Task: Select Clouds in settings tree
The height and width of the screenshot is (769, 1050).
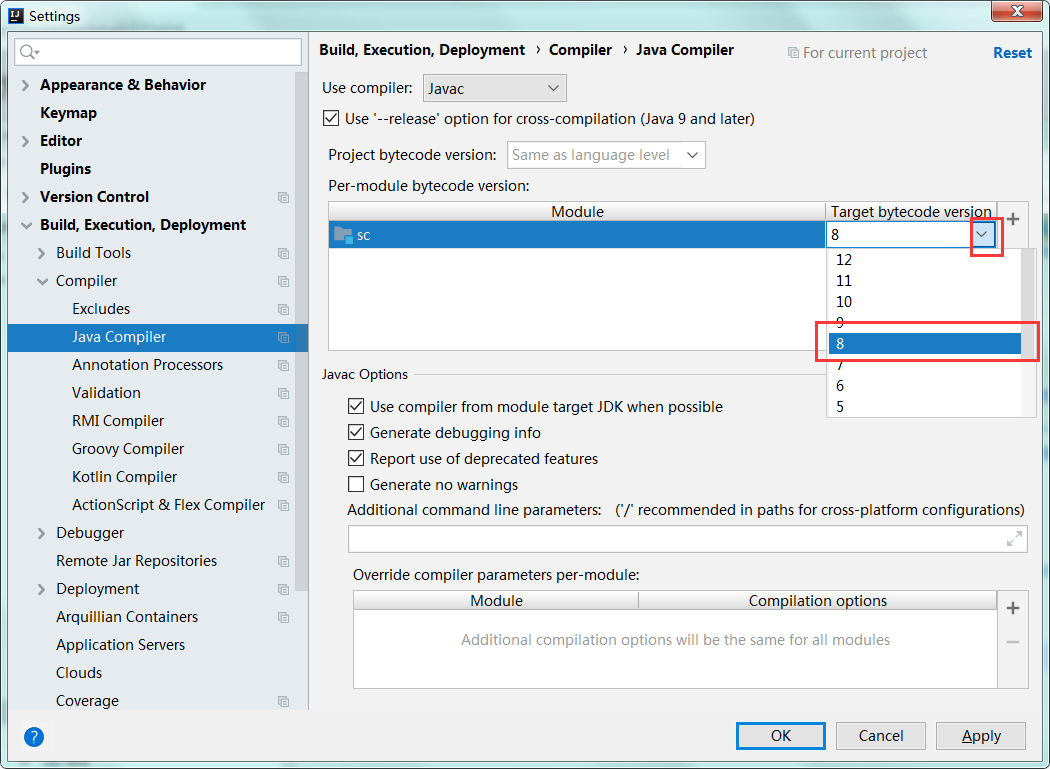Action: [79, 673]
